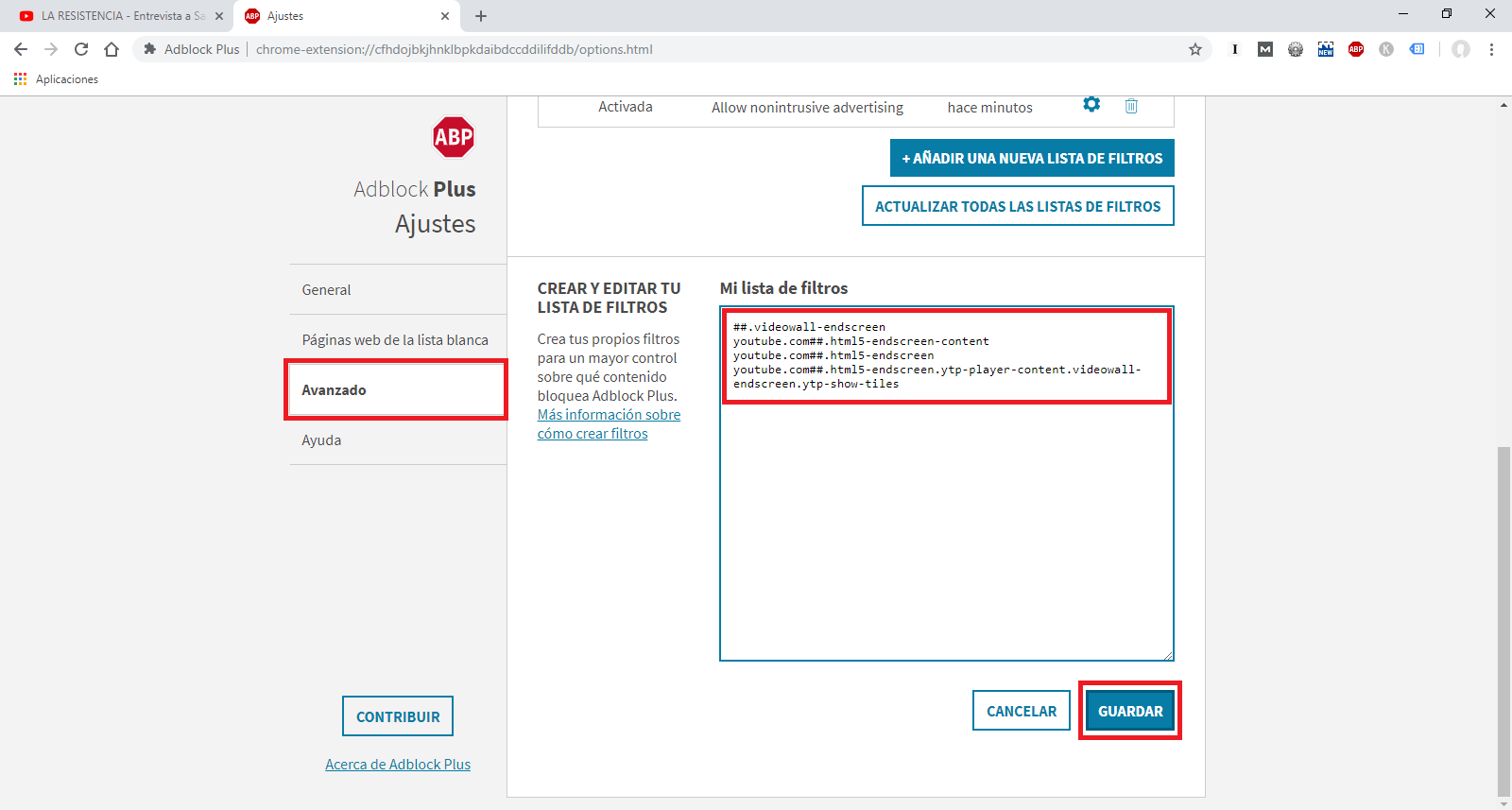Click the 'Mi lista de filtros' heading

click(783, 288)
